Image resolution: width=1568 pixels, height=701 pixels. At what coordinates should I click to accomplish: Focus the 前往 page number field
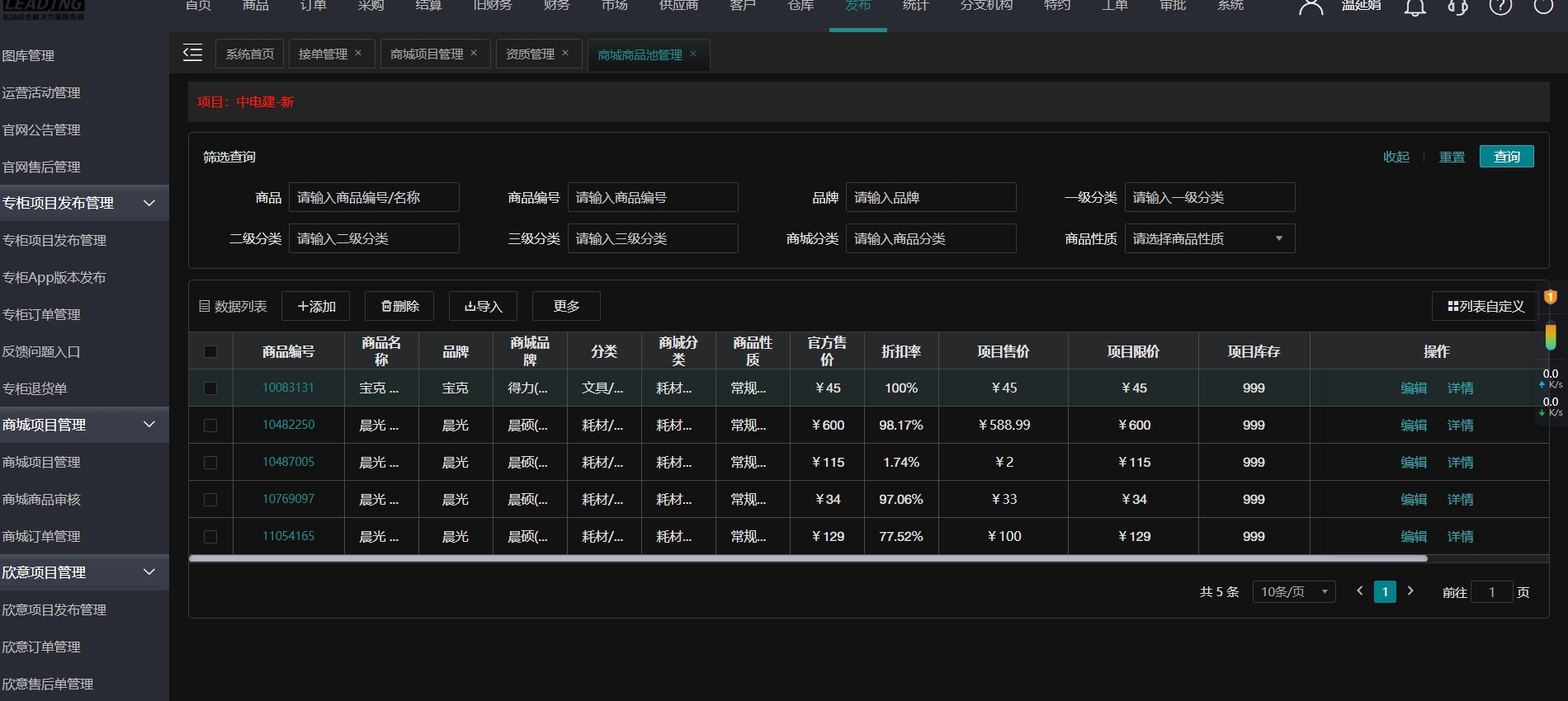[x=1492, y=592]
